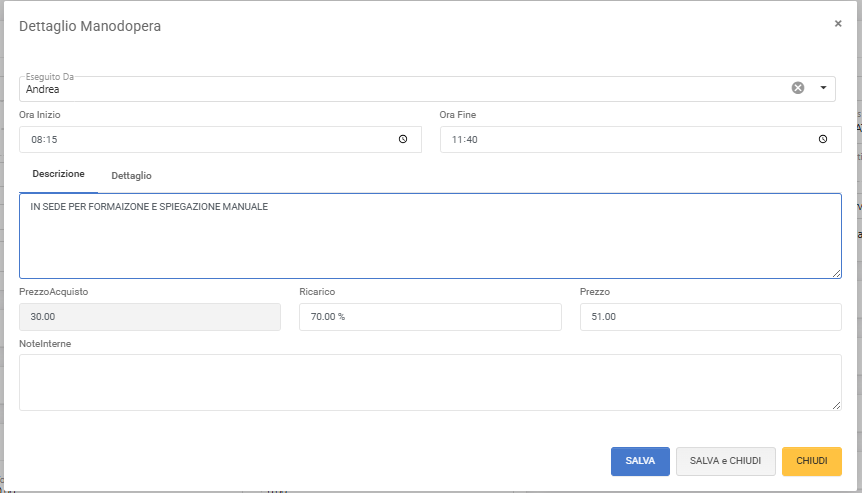Click the Dettaglio Manodopera title text
862x493 pixels.
(x=90, y=26)
